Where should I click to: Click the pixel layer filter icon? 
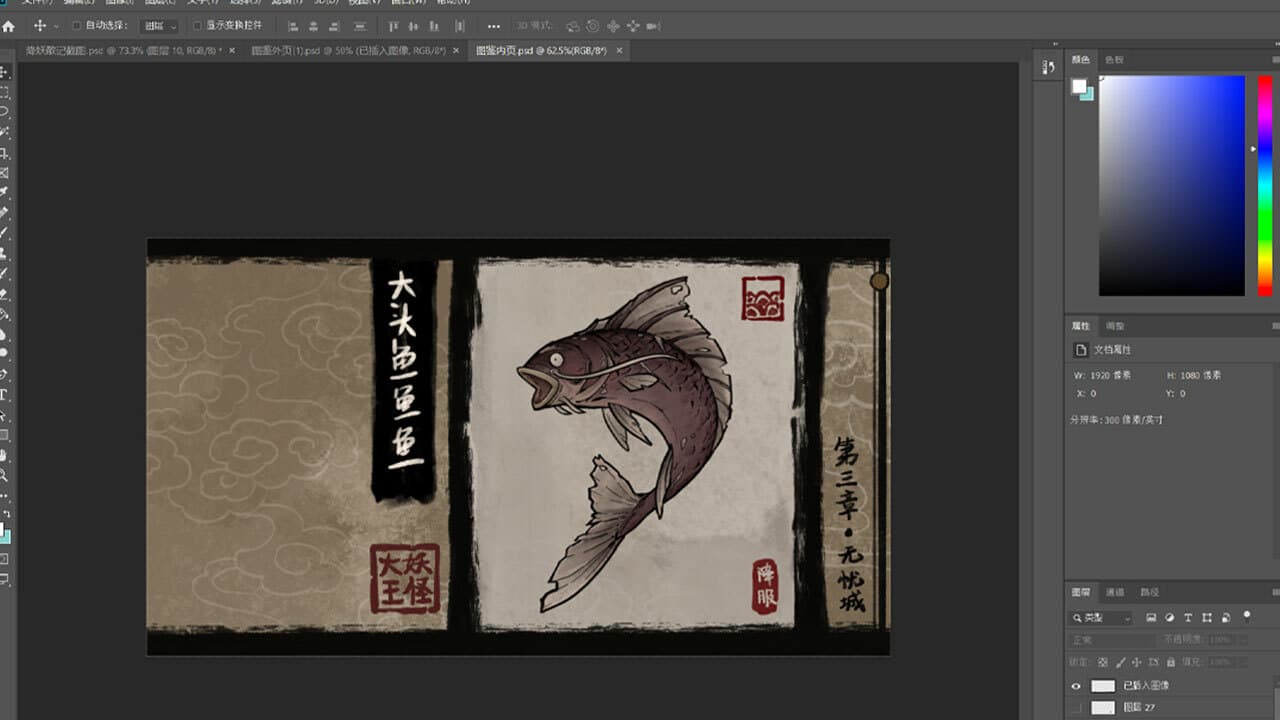[x=1151, y=618]
